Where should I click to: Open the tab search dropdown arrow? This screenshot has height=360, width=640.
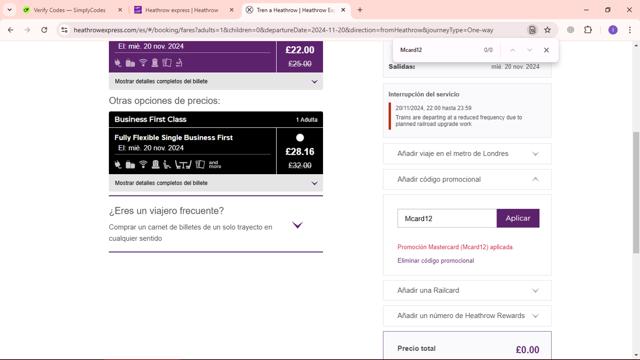coord(9,10)
